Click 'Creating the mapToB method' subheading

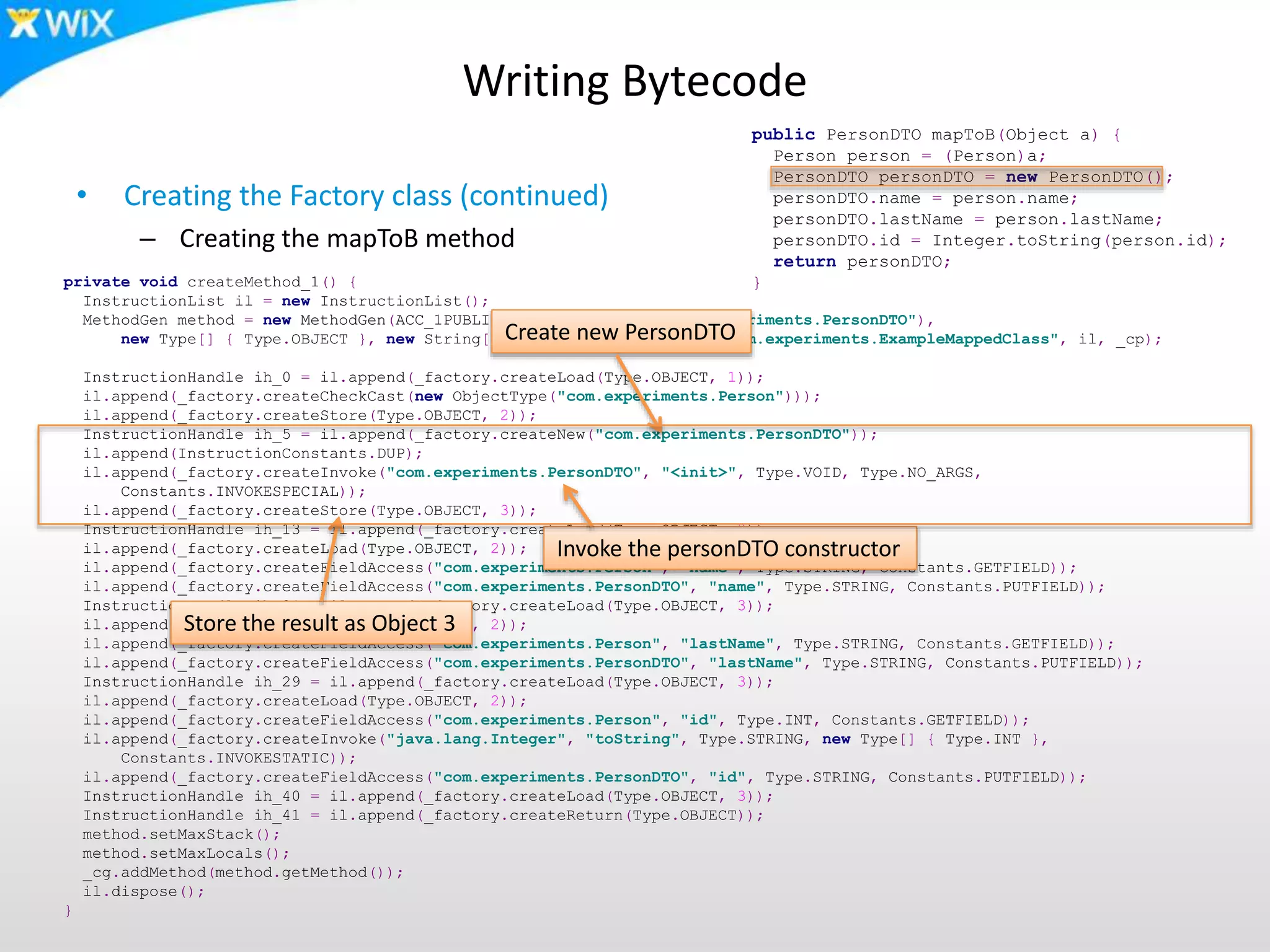pyautogui.click(x=347, y=239)
